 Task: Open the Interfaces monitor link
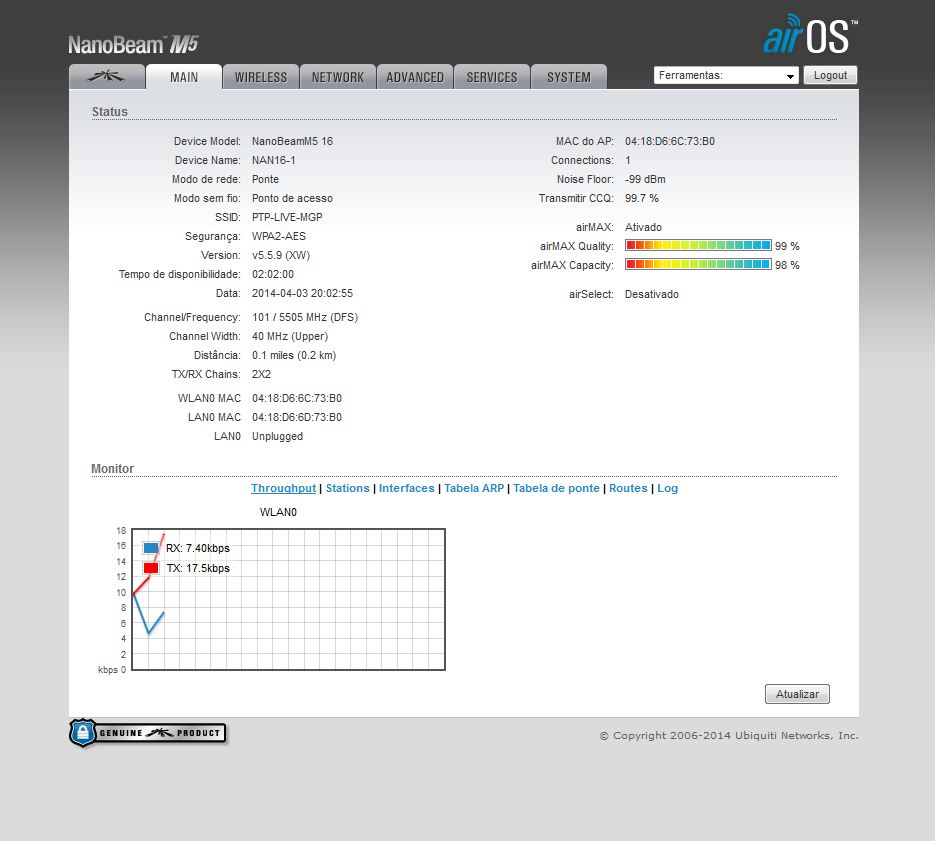tap(407, 488)
